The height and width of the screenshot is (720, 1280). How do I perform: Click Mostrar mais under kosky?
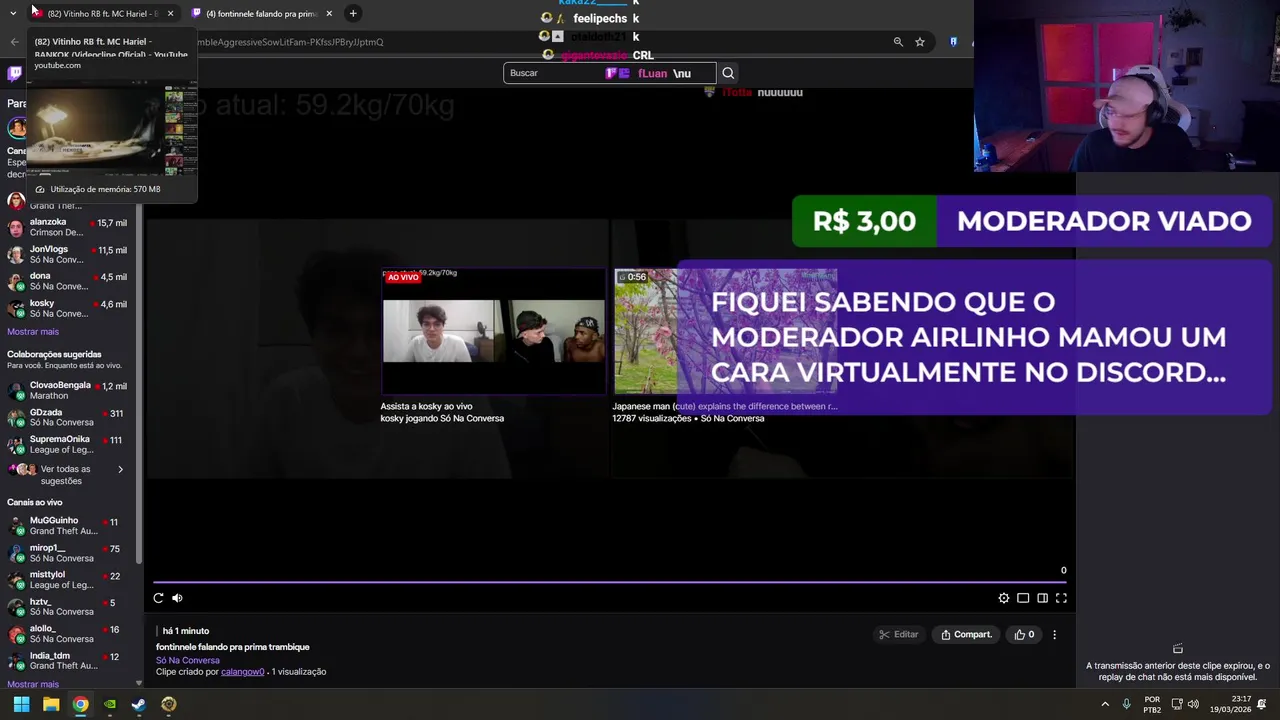[x=33, y=332]
